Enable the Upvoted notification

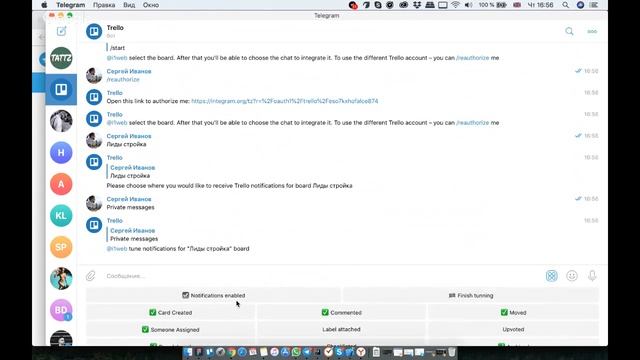513,329
